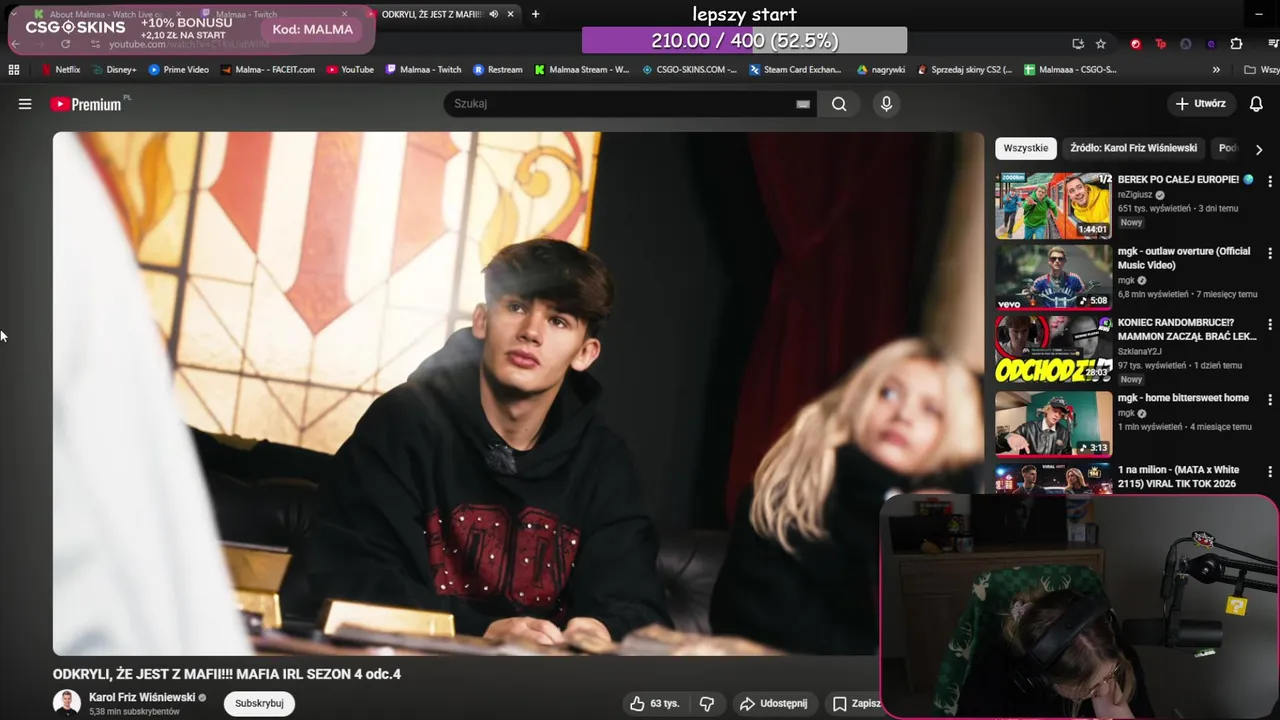Screen dimensions: 1280x720
Task: Open the YouTube guide hamburger menu
Action: pos(25,104)
